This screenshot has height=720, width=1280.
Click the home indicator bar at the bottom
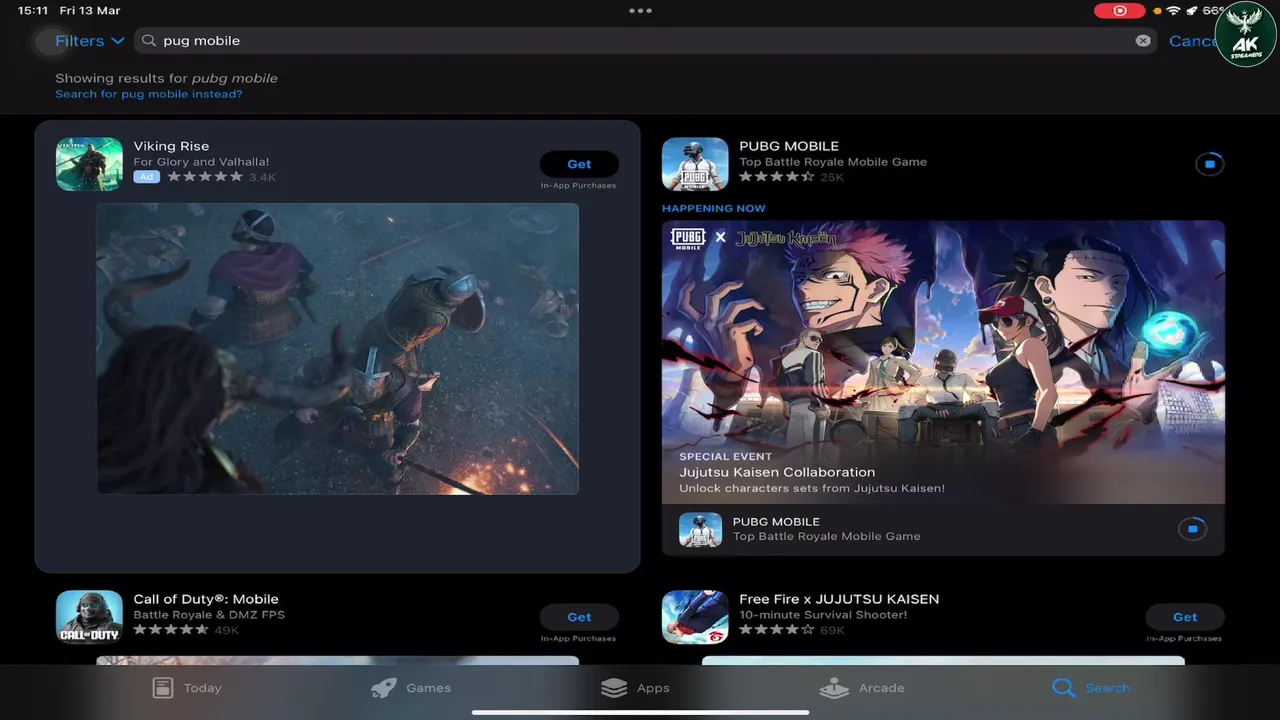(x=640, y=713)
